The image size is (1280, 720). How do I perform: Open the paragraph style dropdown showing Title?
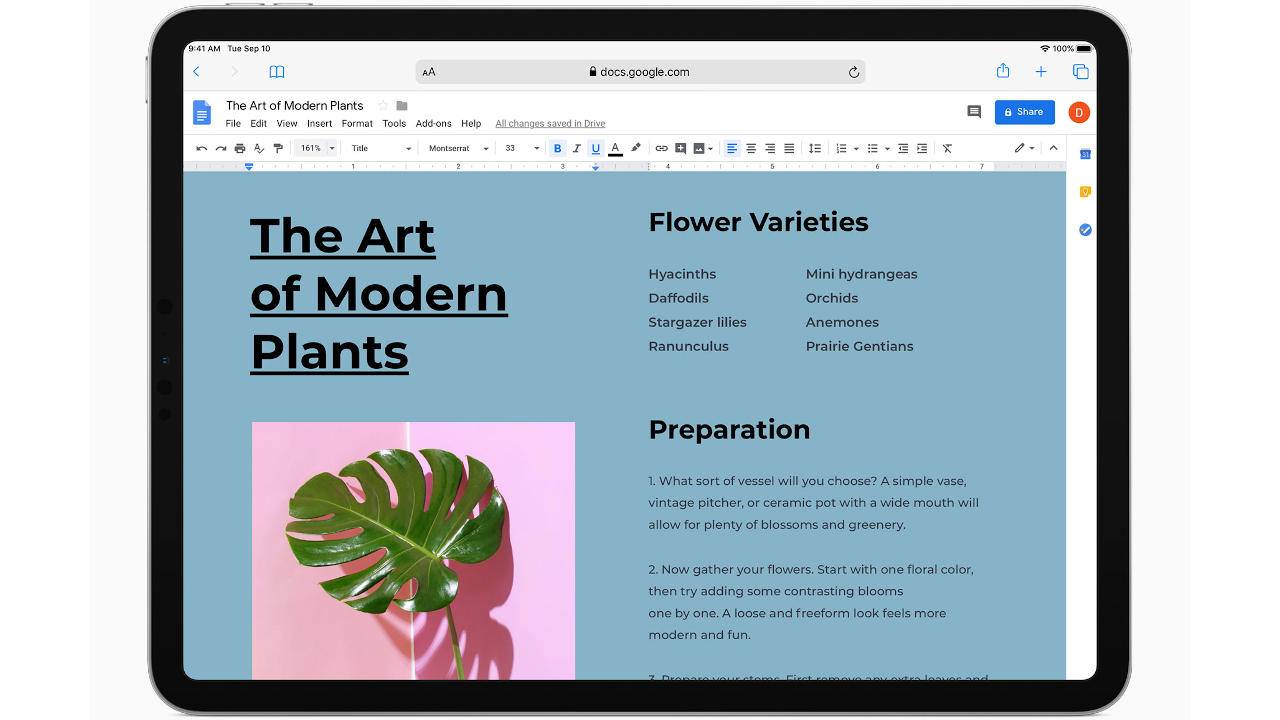[380, 147]
